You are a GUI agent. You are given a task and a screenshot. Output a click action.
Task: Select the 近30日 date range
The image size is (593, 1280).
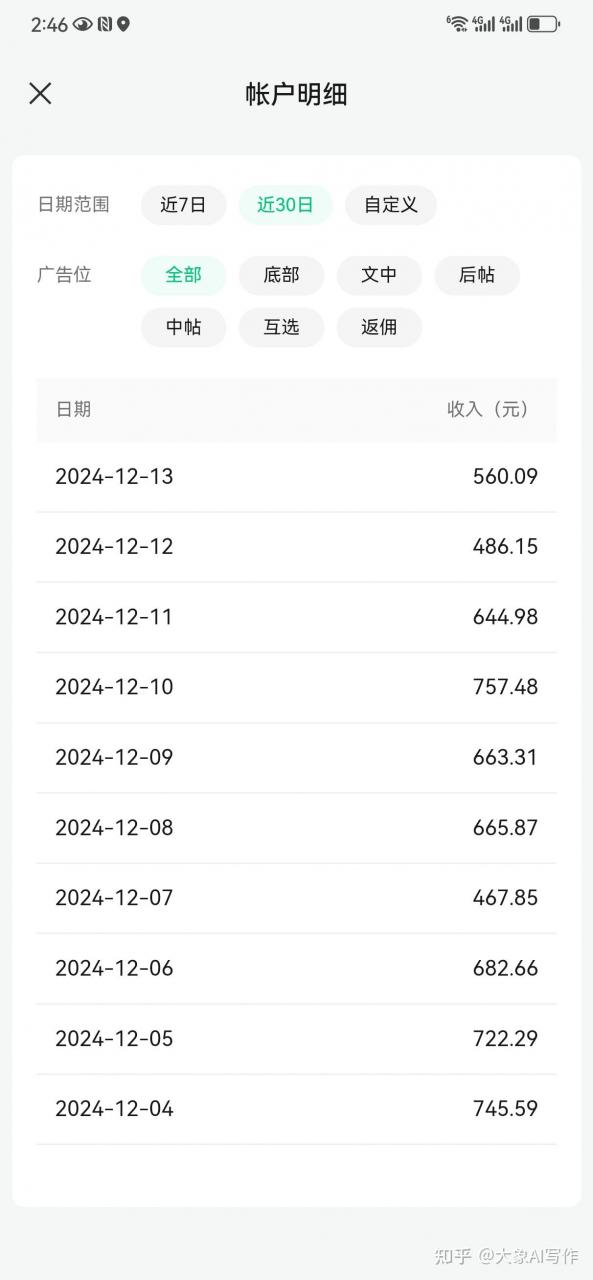point(285,205)
